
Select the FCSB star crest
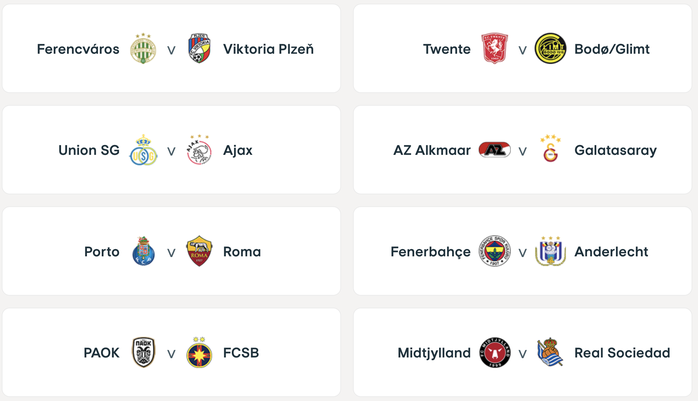199,352
